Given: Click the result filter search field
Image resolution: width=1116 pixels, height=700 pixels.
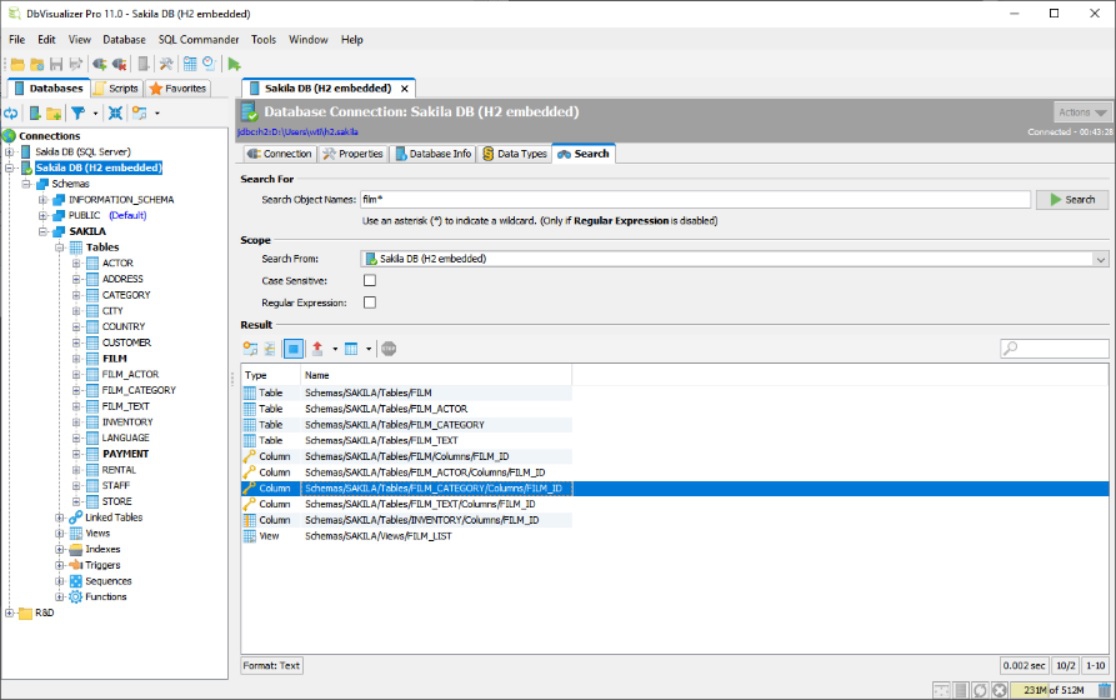Looking at the screenshot, I should tap(1054, 349).
